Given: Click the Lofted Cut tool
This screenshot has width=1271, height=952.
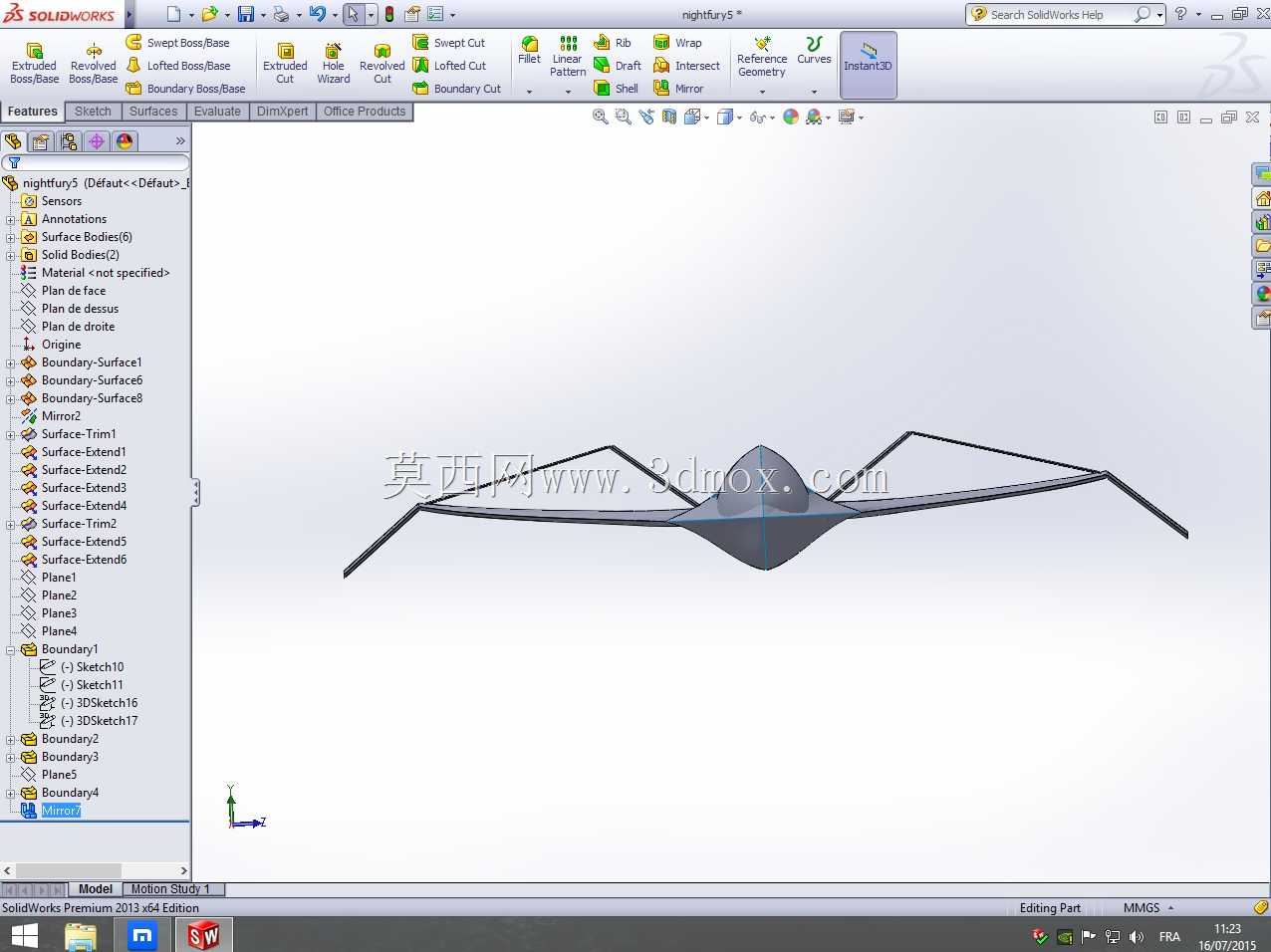Looking at the screenshot, I should pyautogui.click(x=449, y=65).
